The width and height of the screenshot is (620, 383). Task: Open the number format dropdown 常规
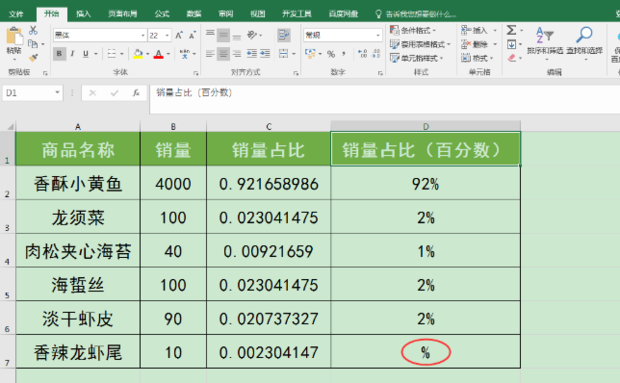coord(378,36)
